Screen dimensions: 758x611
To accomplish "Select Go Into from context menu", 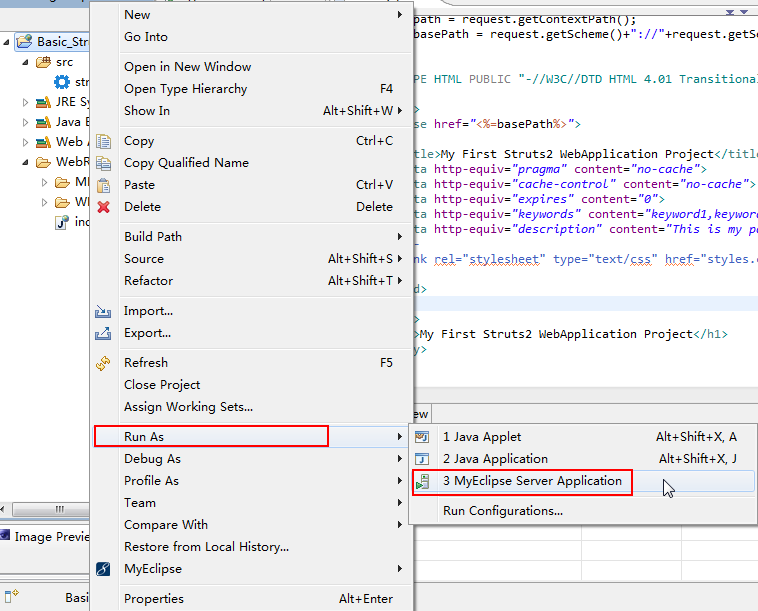I will pyautogui.click(x=253, y=37).
